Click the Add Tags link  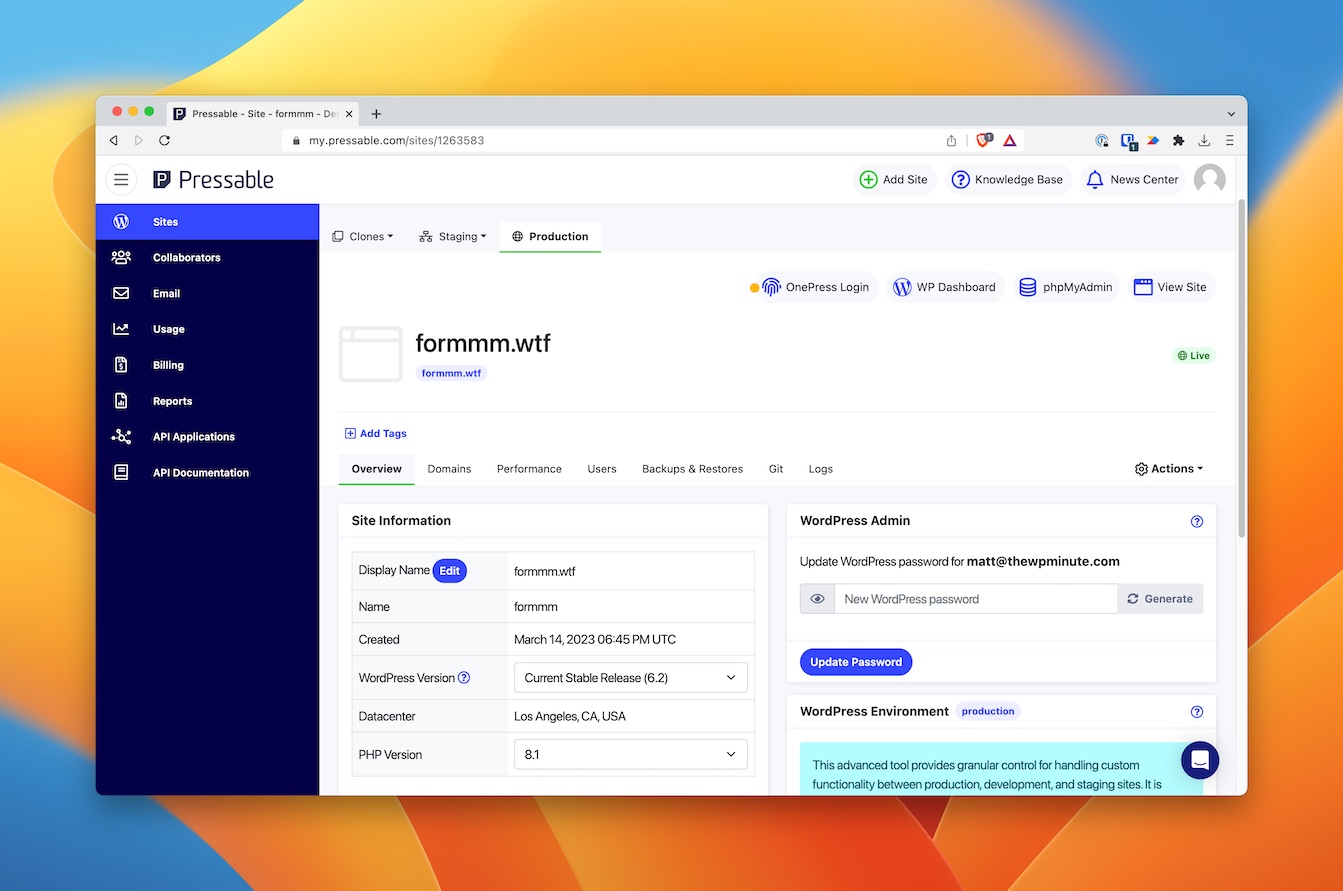[376, 434]
